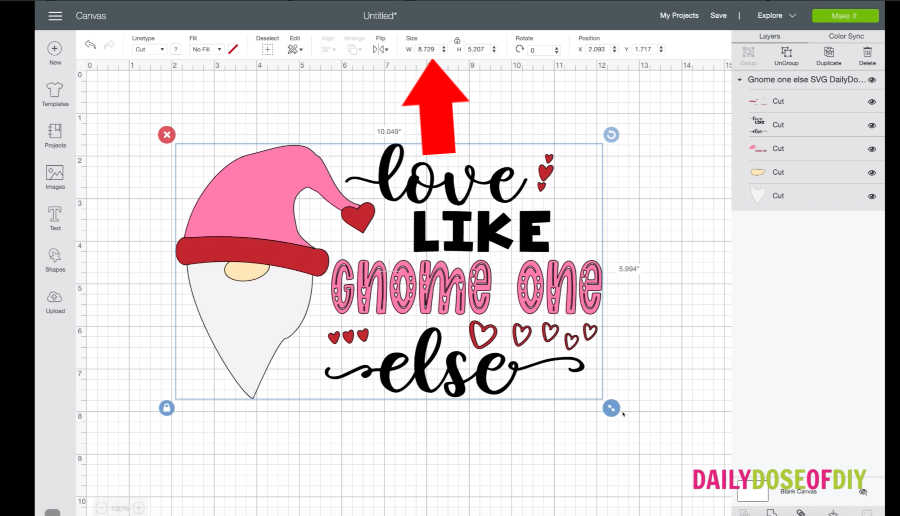Open the hamburger main menu
This screenshot has width=900, height=516.
(55, 16)
